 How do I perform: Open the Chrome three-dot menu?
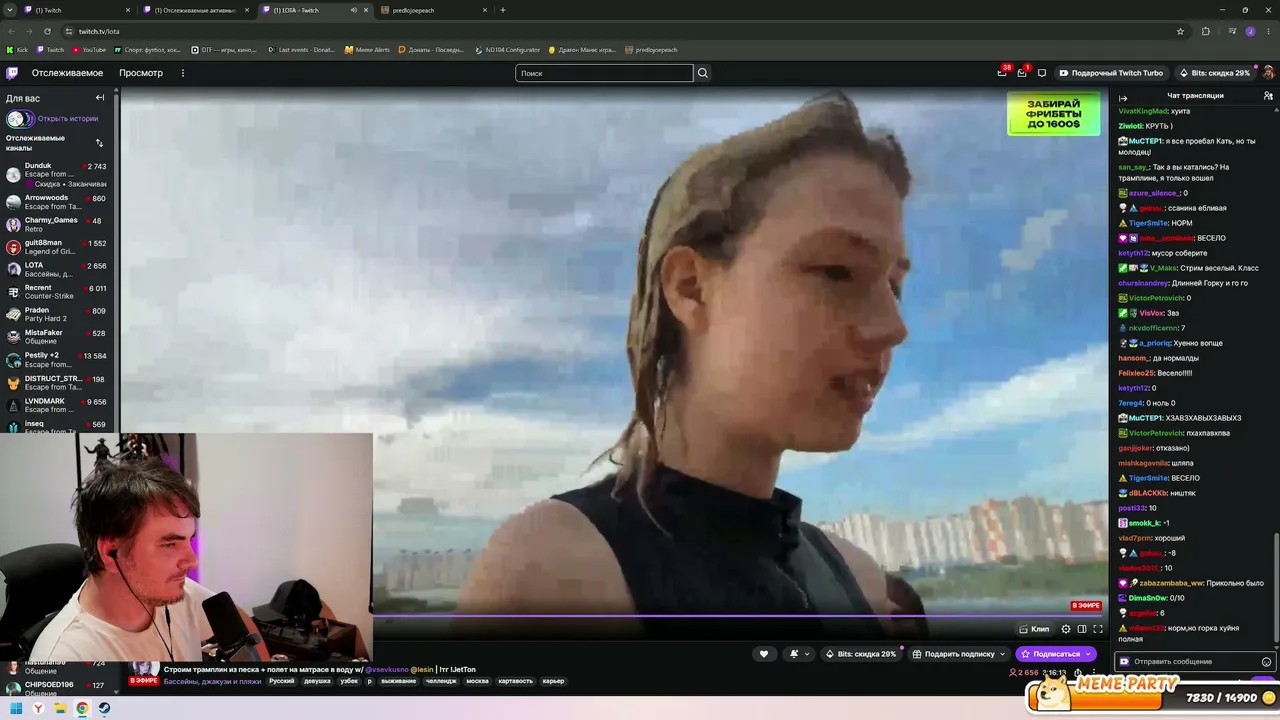tap(1268, 31)
